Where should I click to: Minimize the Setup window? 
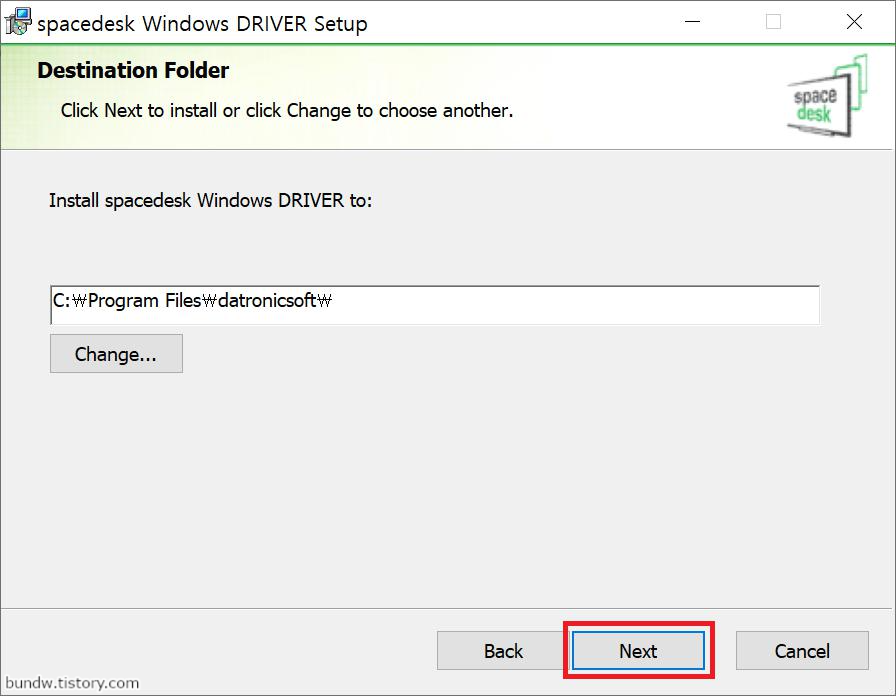[x=692, y=22]
